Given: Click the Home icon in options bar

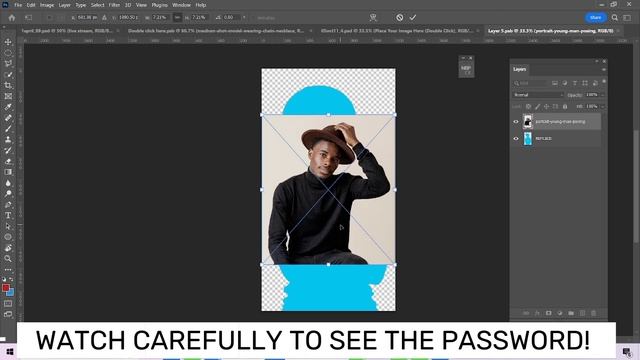Looking at the screenshot, I should 12,18.
